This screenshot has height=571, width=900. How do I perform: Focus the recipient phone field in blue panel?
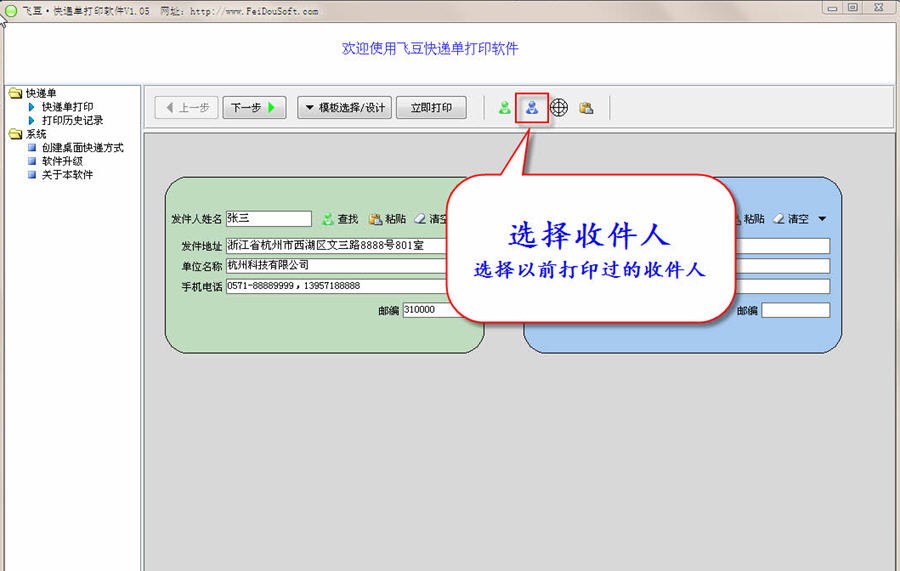point(783,286)
